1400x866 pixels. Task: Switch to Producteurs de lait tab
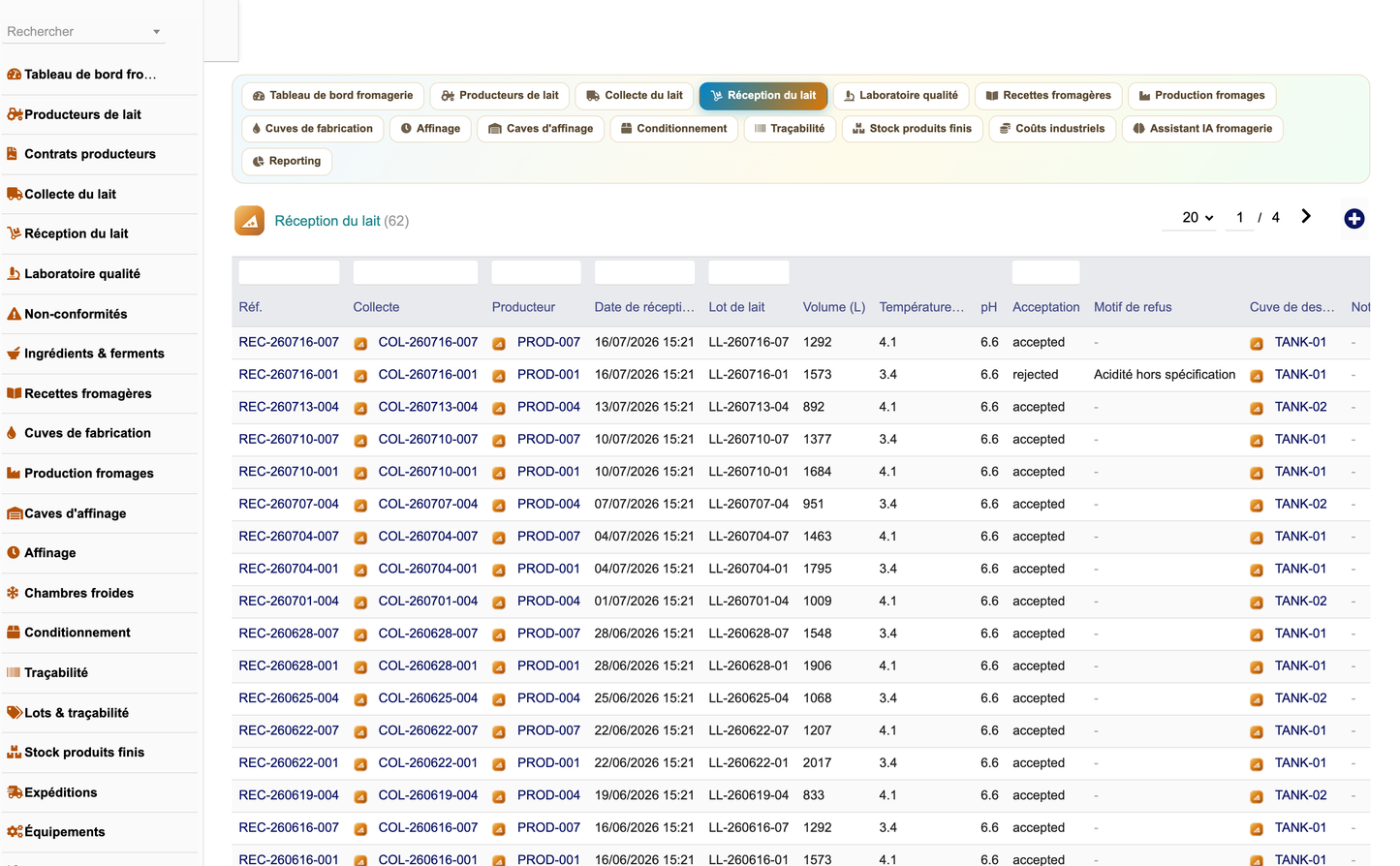coord(500,96)
